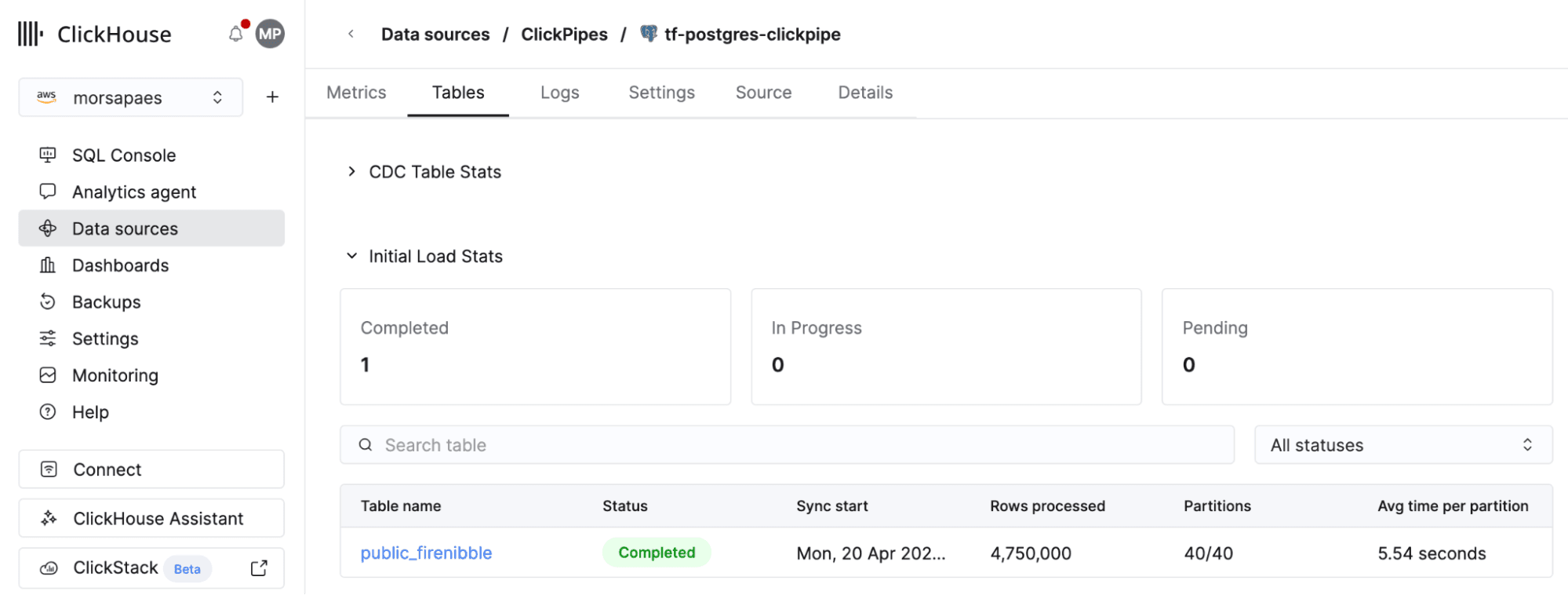Open the Source tab
This screenshot has width=1568, height=595.
(763, 93)
